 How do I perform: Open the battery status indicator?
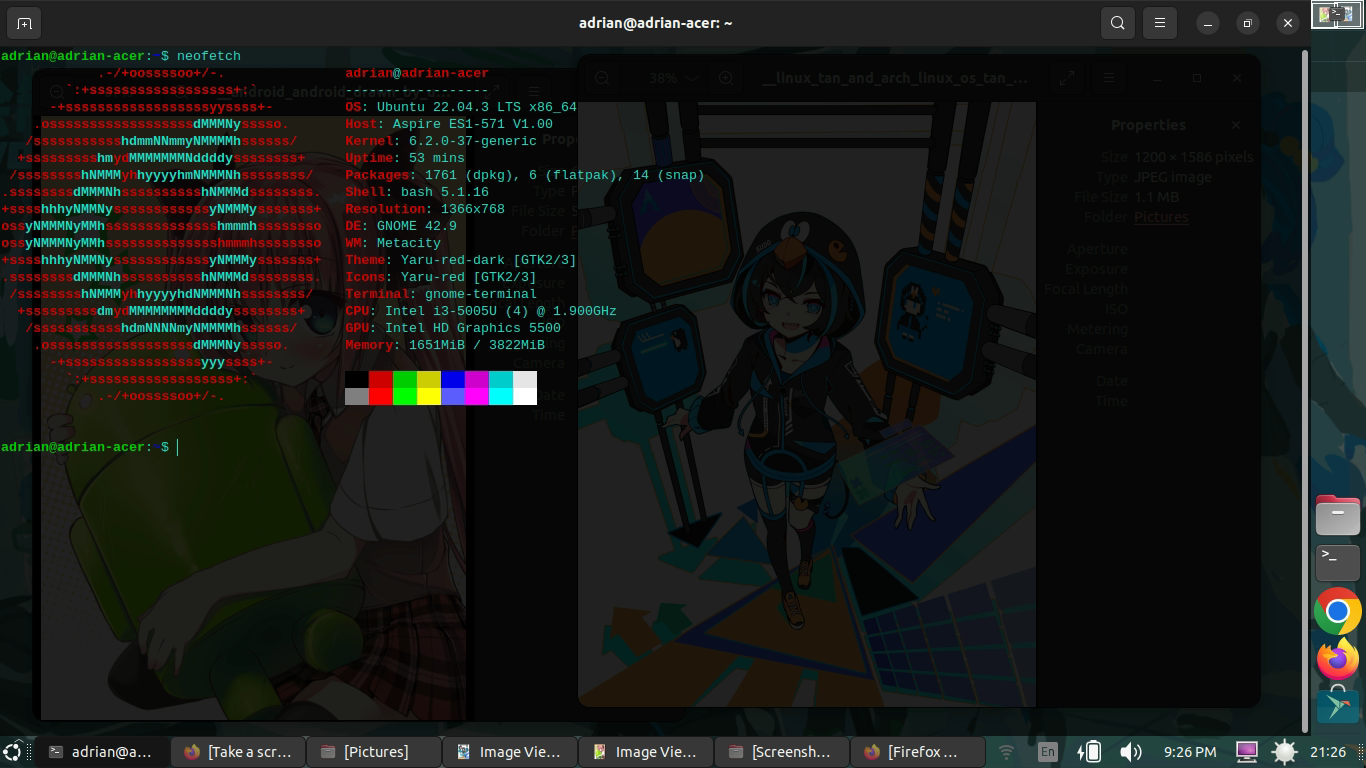[x=1090, y=751]
